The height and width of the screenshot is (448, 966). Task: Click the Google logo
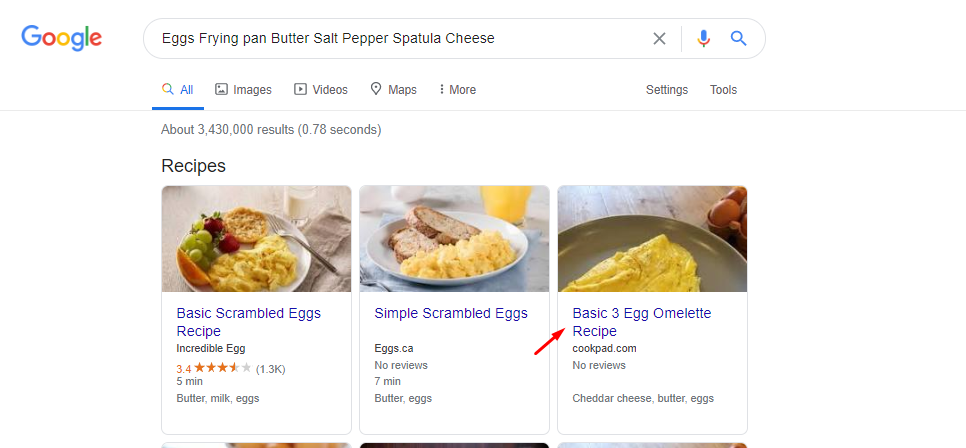(x=62, y=38)
